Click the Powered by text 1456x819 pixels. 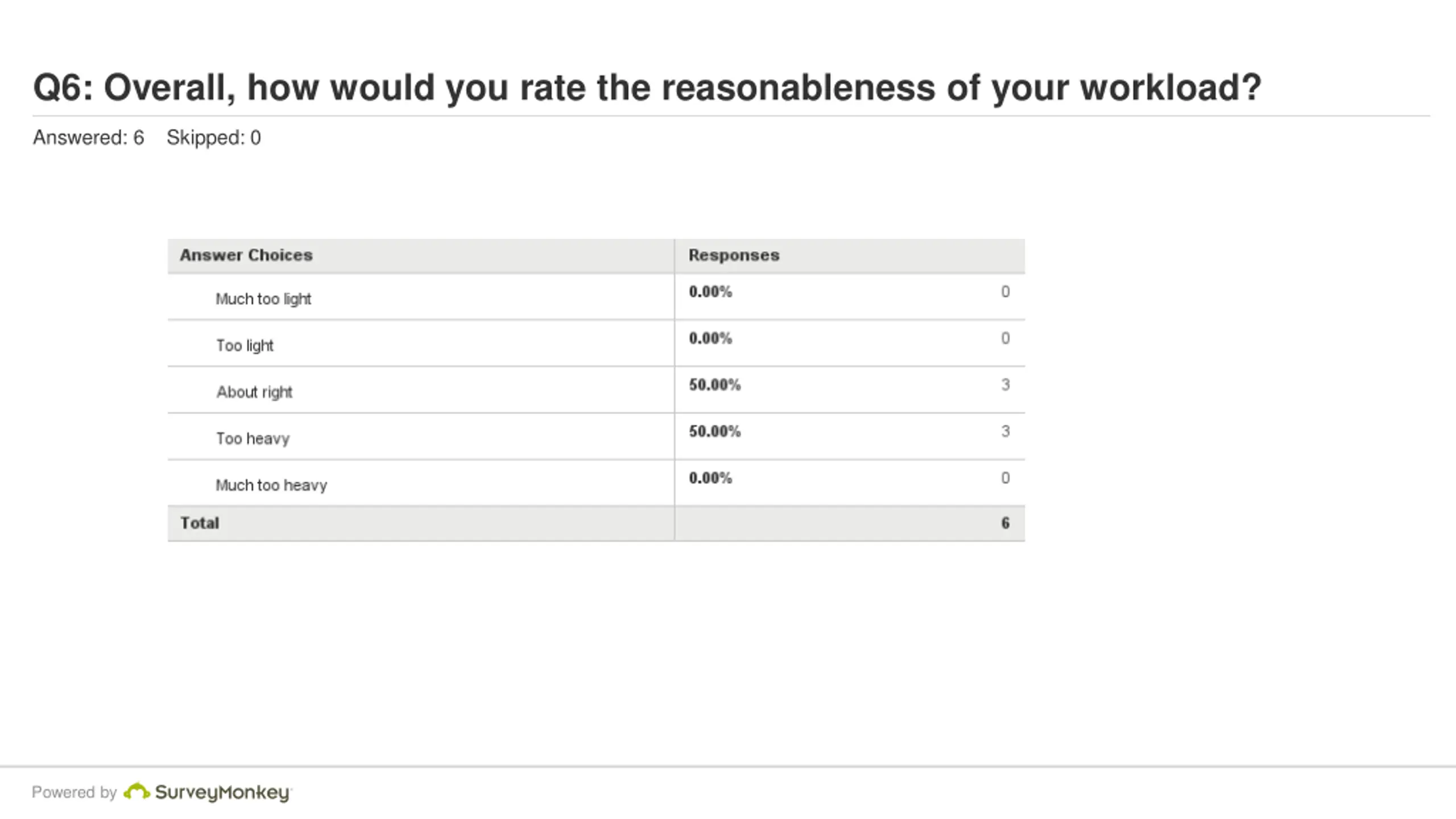tap(74, 792)
